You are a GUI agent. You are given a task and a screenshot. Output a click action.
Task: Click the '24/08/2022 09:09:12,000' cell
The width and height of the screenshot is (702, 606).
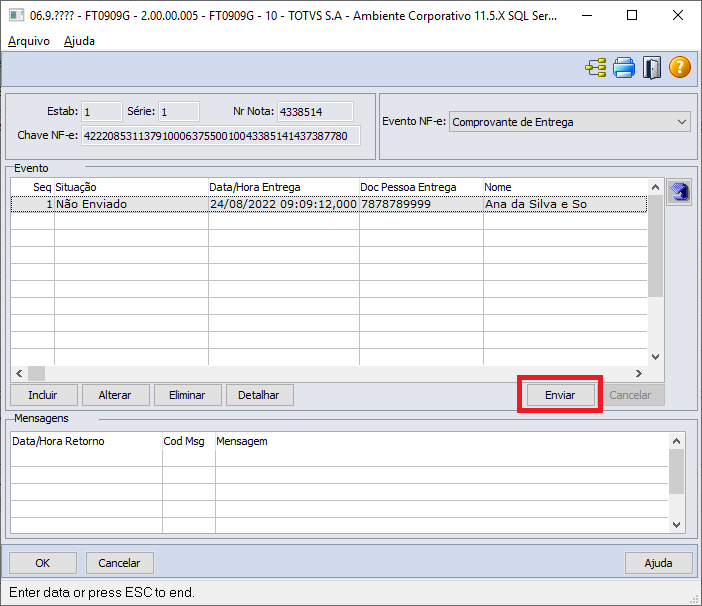pyautogui.click(x=284, y=204)
